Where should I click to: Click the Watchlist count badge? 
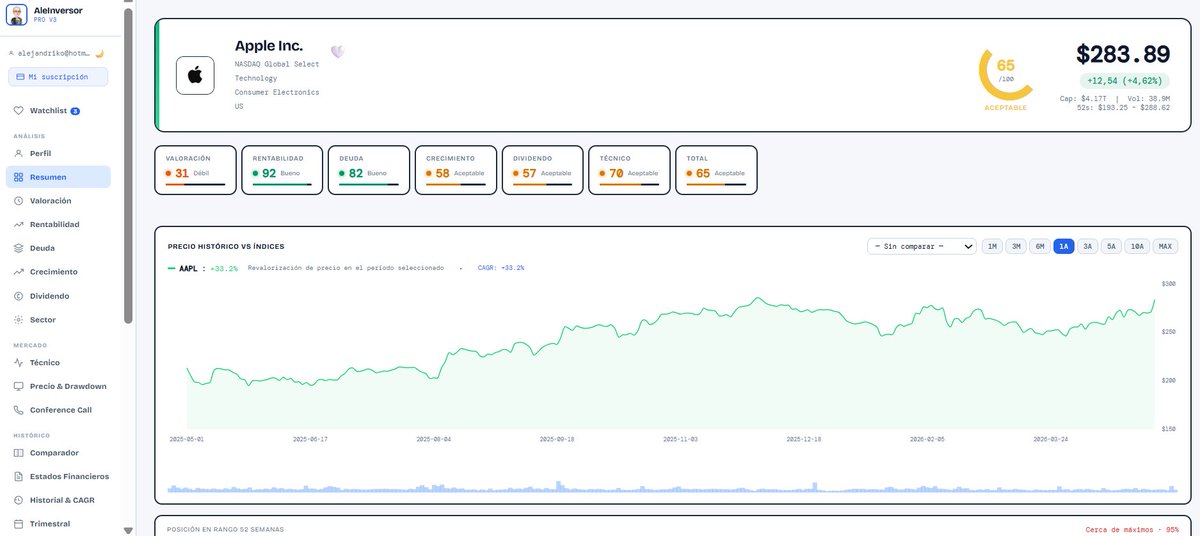click(75, 111)
